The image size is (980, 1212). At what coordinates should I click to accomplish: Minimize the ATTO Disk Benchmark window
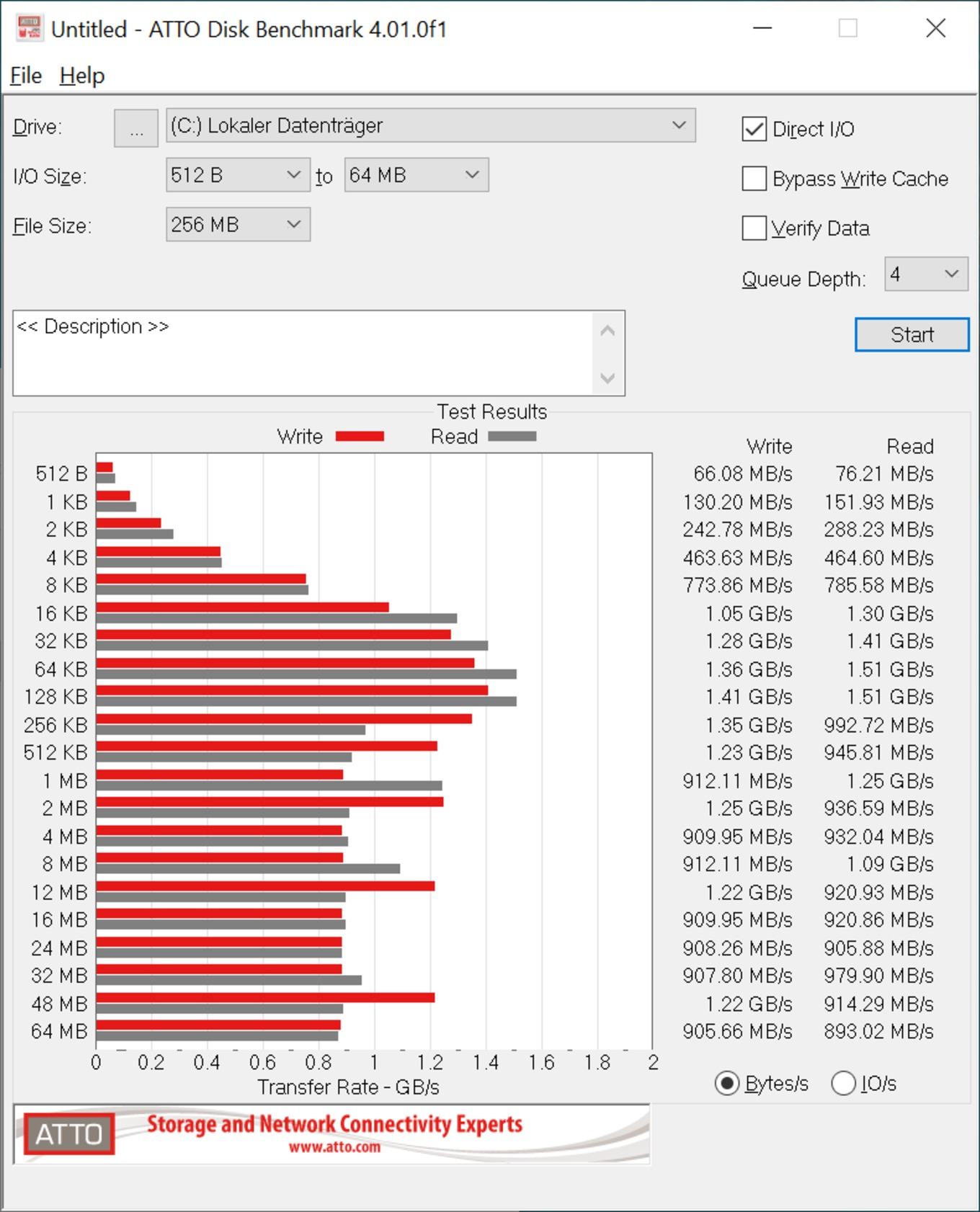762,29
